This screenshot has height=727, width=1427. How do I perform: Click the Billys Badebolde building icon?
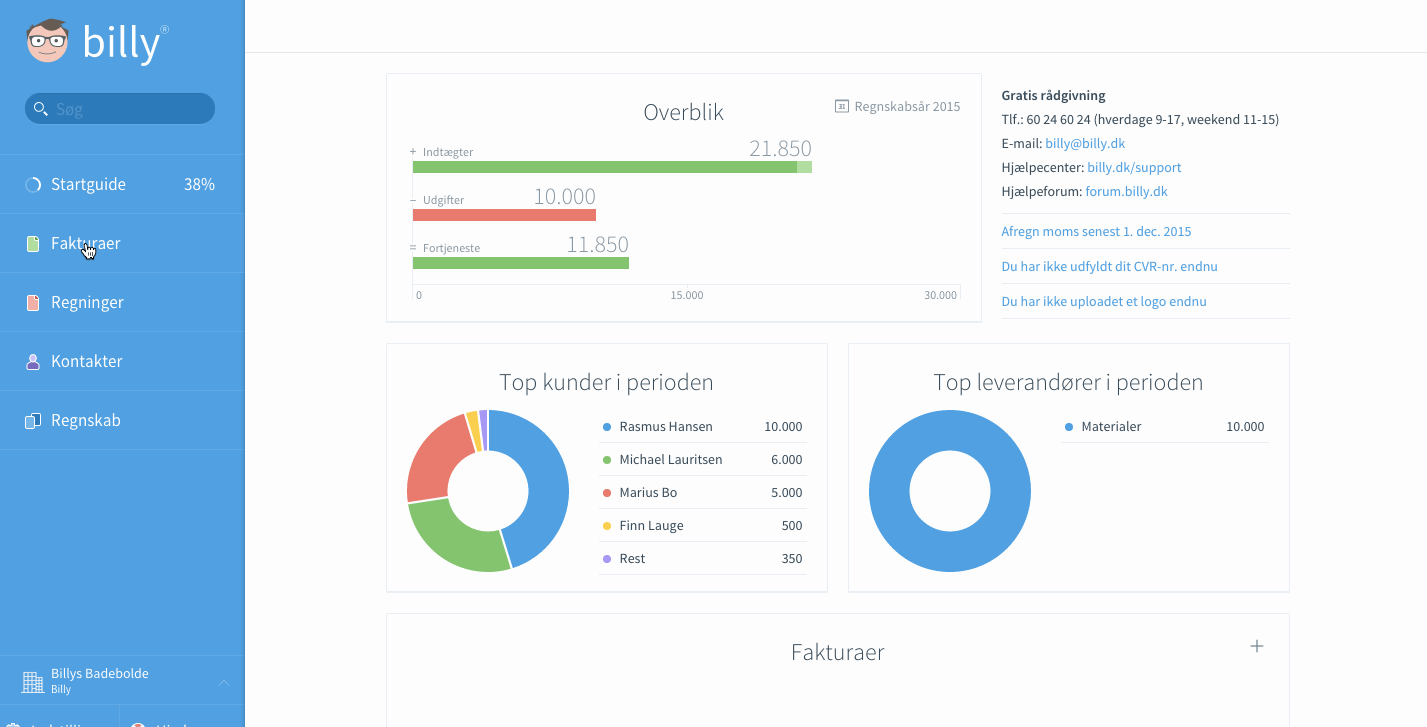(33, 682)
